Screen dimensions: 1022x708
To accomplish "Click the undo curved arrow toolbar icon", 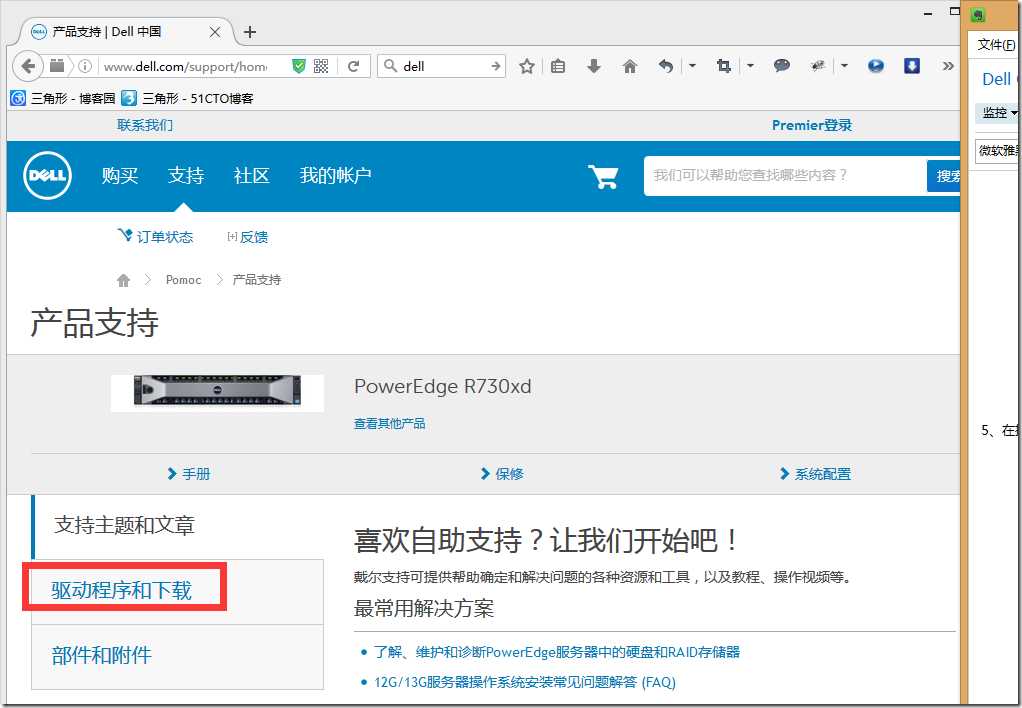I will [665, 66].
